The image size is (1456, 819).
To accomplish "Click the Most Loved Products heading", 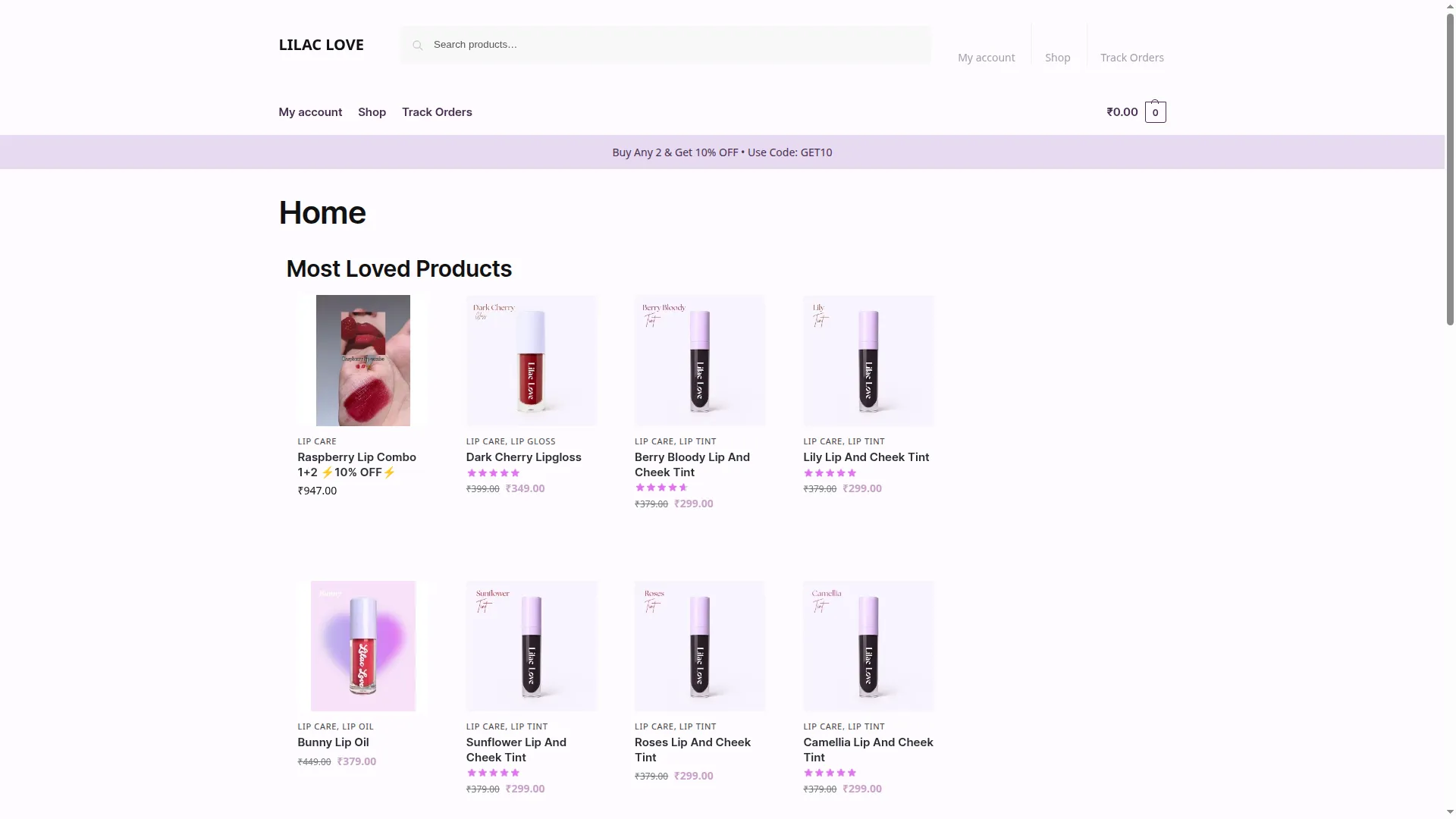I will pyautogui.click(x=399, y=269).
